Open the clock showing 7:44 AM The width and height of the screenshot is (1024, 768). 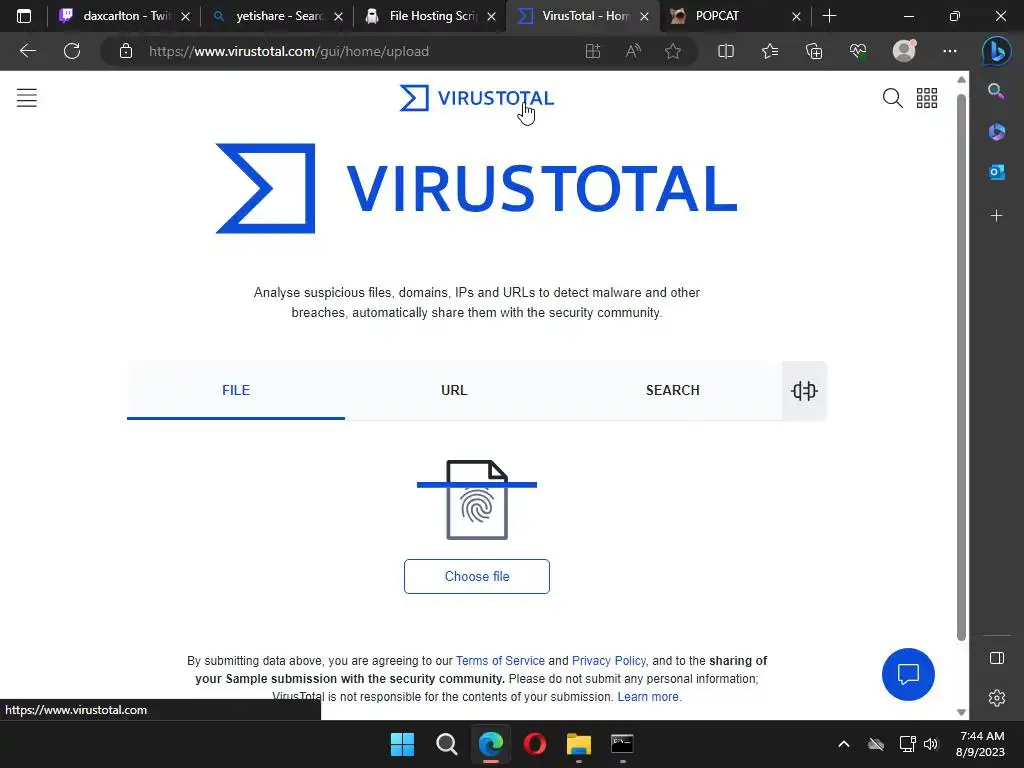point(980,743)
